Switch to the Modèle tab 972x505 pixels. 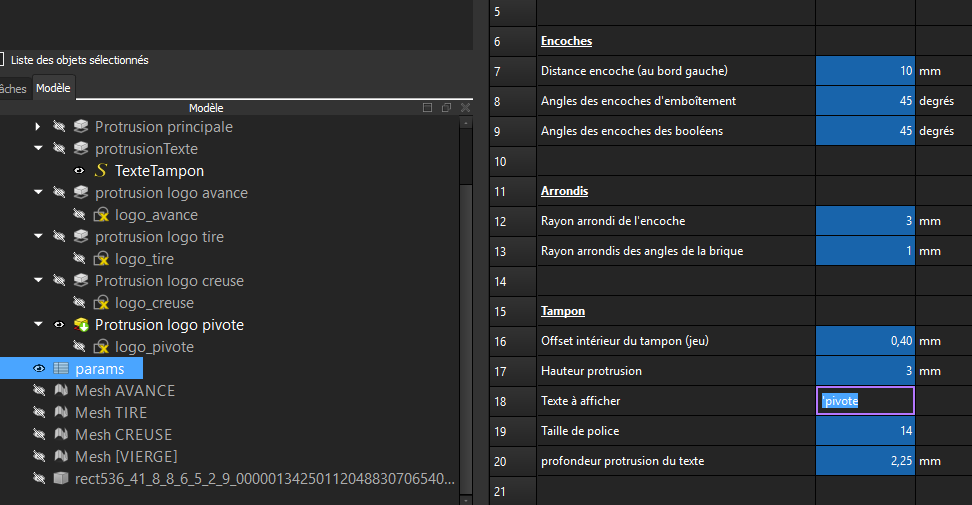click(53, 88)
